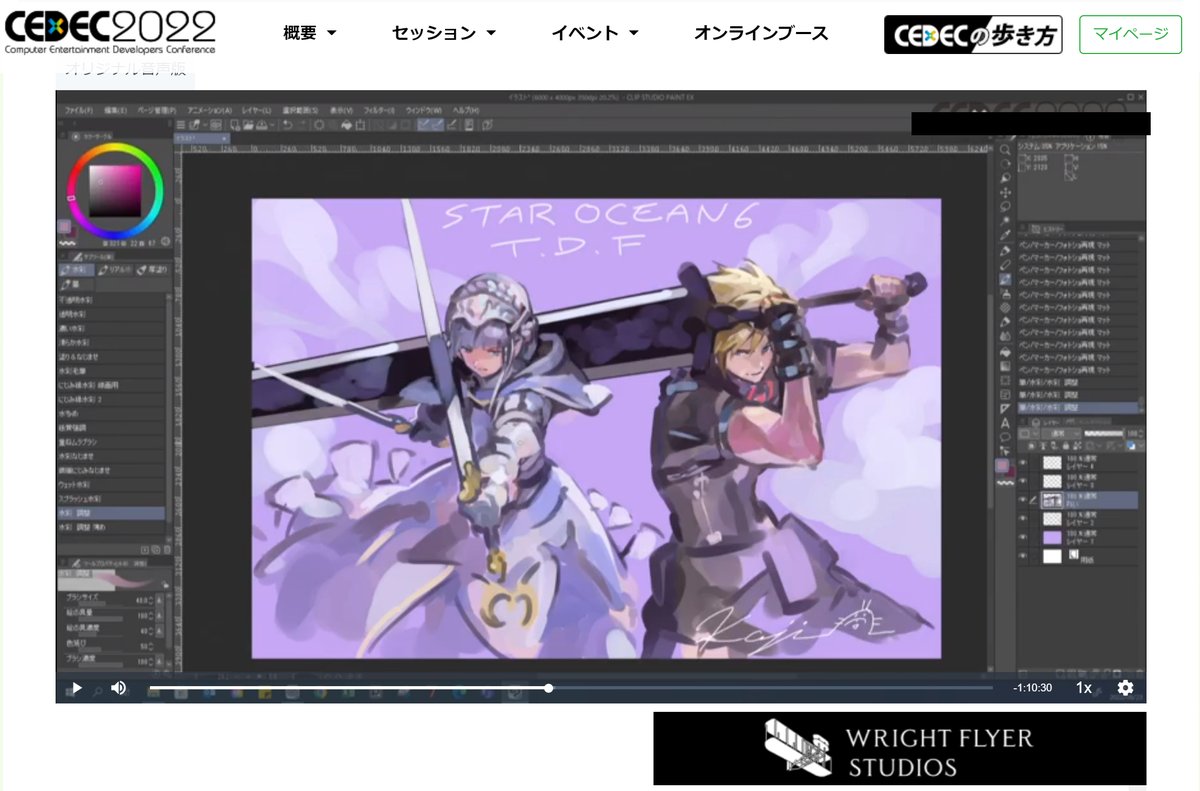This screenshot has width=1200, height=791.
Task: Select the magnifier zoom tool in Clip Studio
Action: tap(1005, 150)
